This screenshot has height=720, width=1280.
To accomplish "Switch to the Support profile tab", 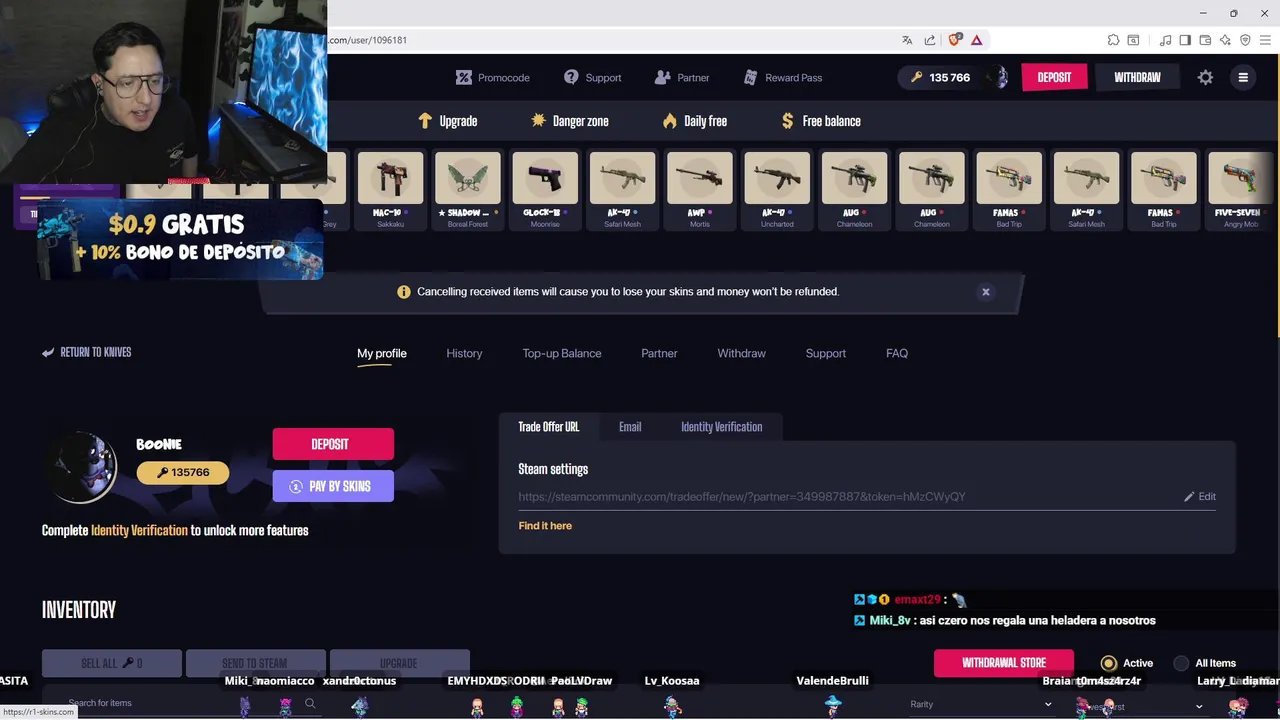I will point(826,353).
